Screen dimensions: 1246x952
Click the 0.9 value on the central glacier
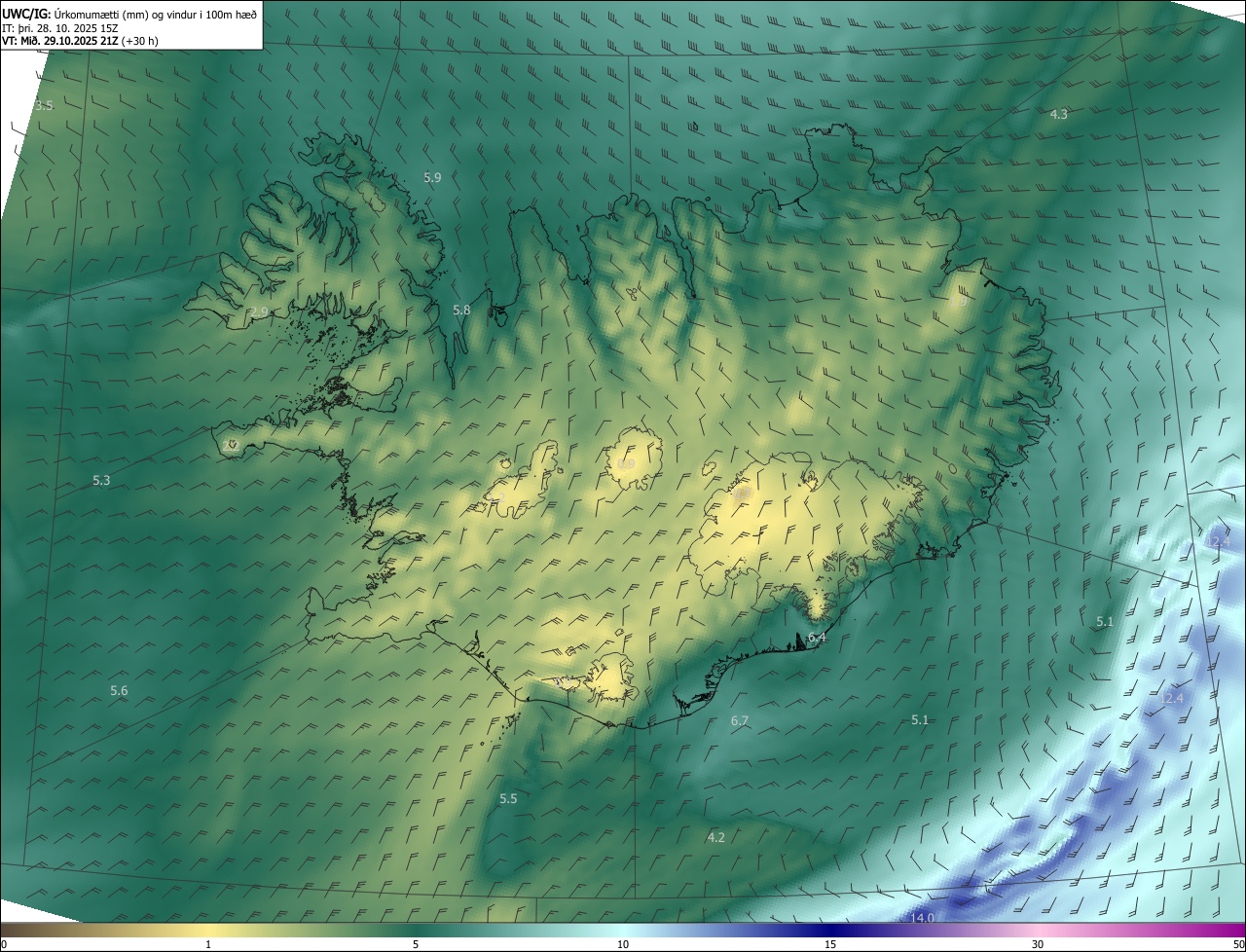pos(626,464)
